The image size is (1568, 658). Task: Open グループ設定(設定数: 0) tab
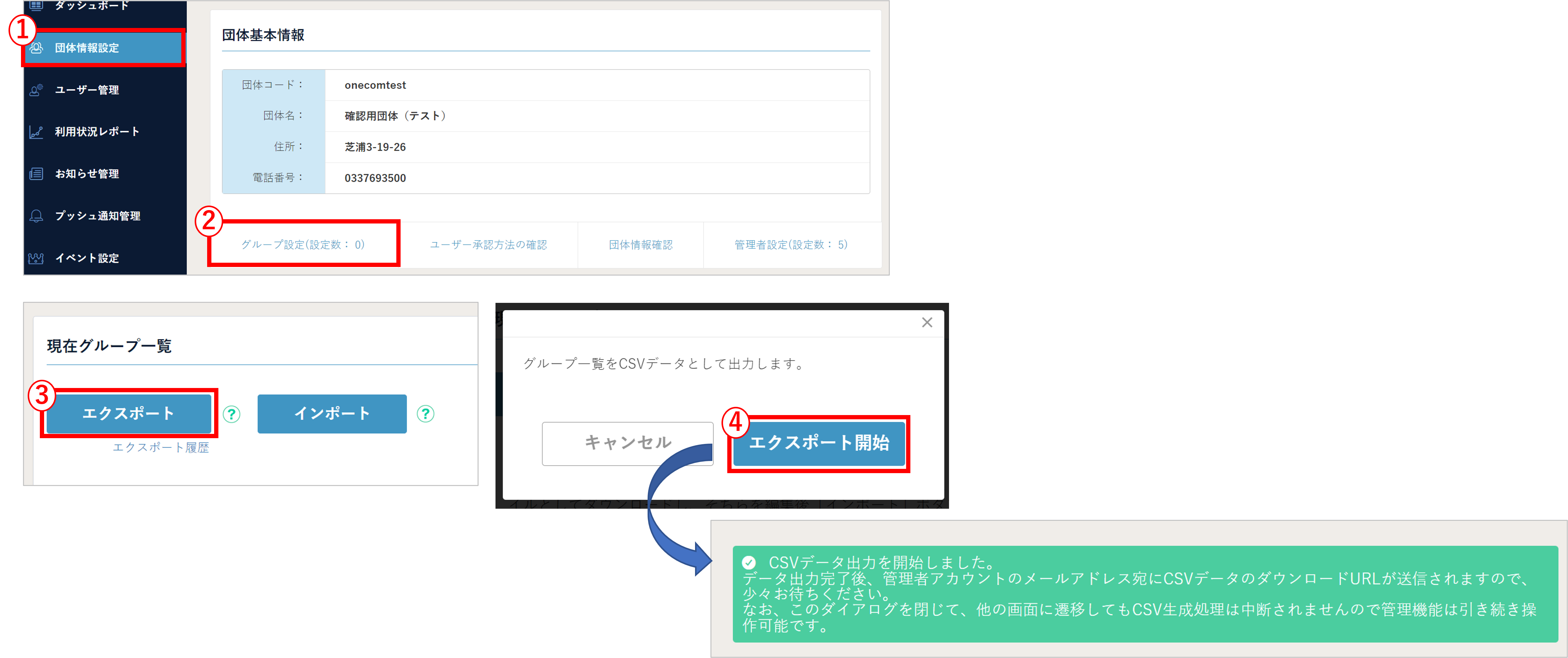[x=303, y=245]
